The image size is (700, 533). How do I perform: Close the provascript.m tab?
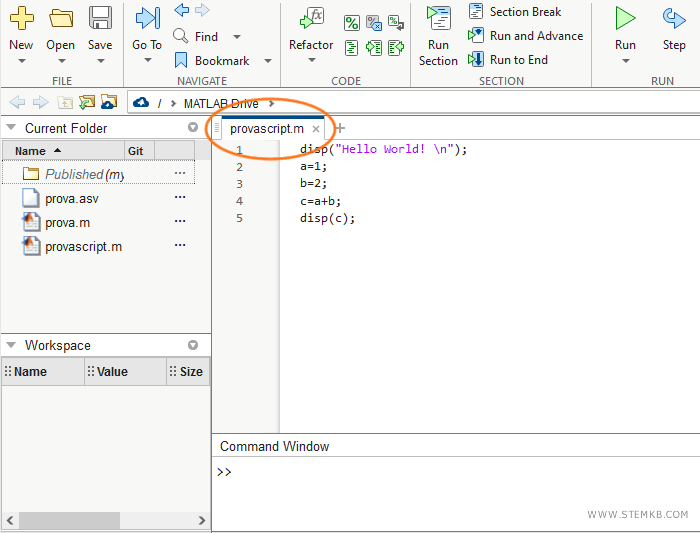[x=316, y=129]
